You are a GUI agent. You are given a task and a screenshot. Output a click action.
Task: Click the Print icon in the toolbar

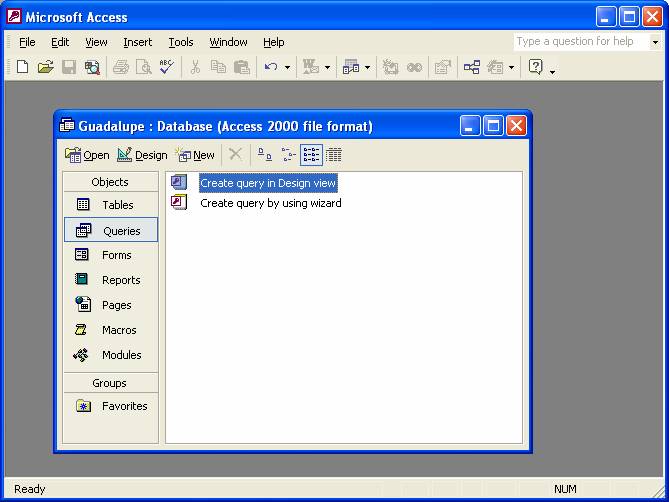[121, 67]
